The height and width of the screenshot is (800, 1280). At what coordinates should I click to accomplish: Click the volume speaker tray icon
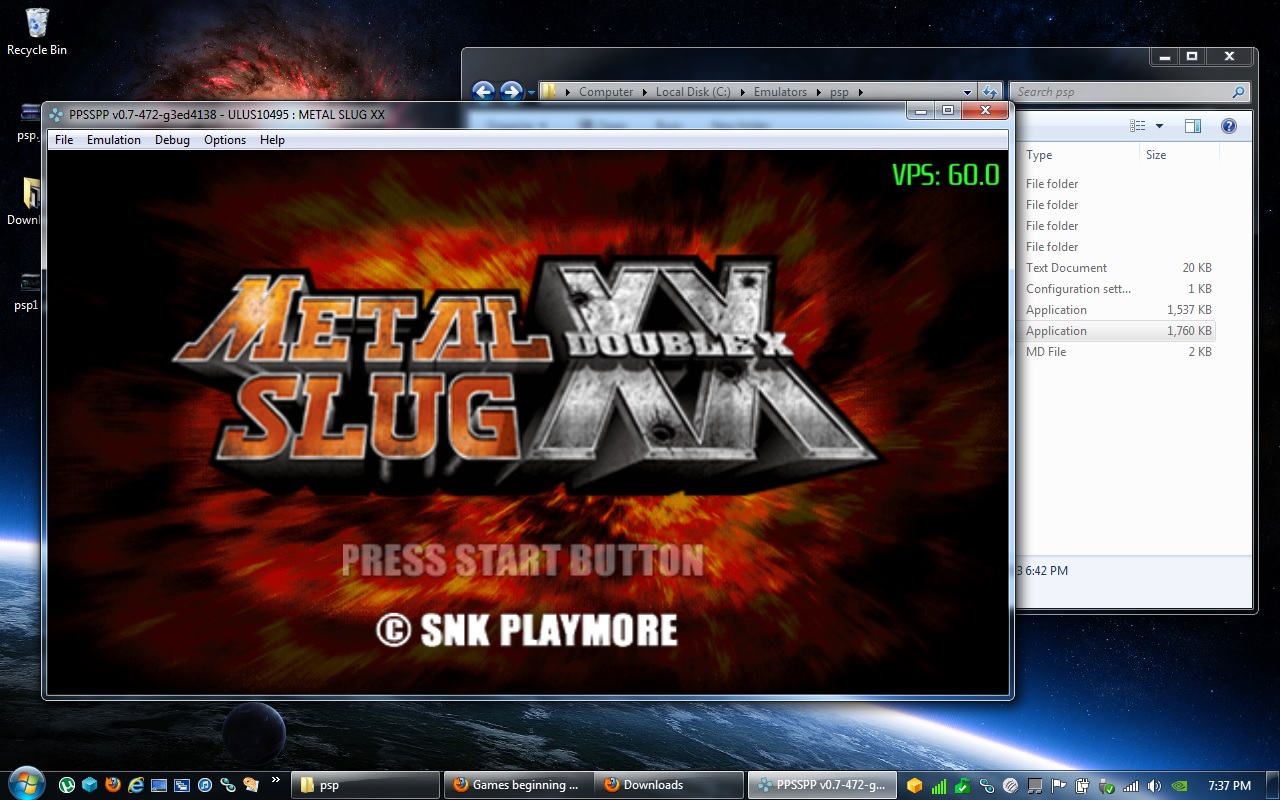point(1154,786)
